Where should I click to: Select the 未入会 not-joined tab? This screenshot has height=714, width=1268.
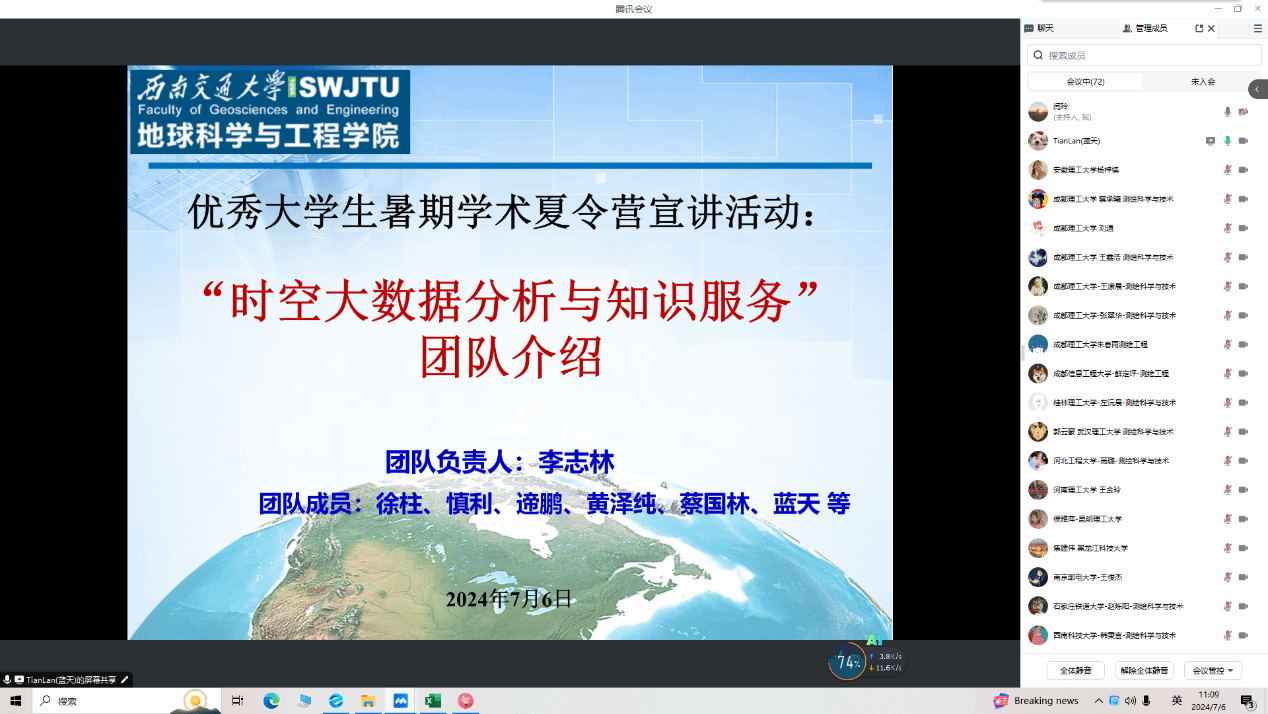1202,82
